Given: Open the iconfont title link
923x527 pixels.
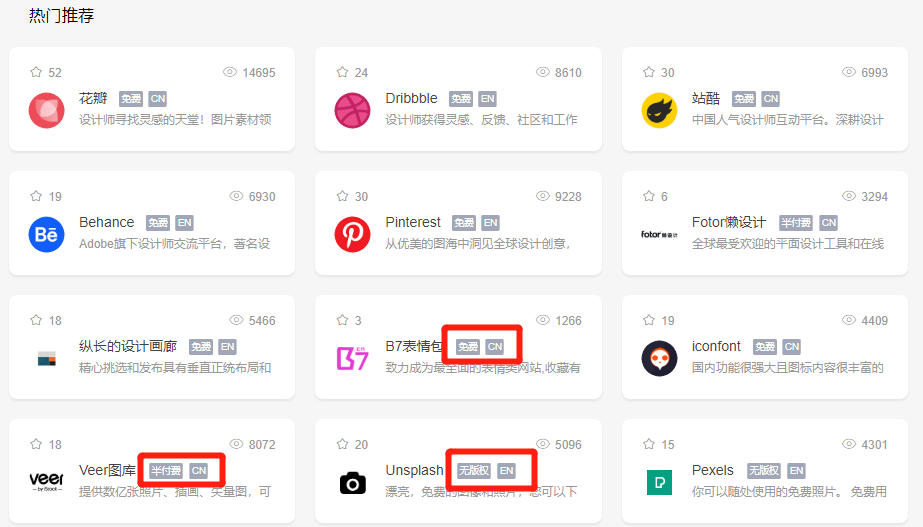Looking at the screenshot, I should coord(716,346).
